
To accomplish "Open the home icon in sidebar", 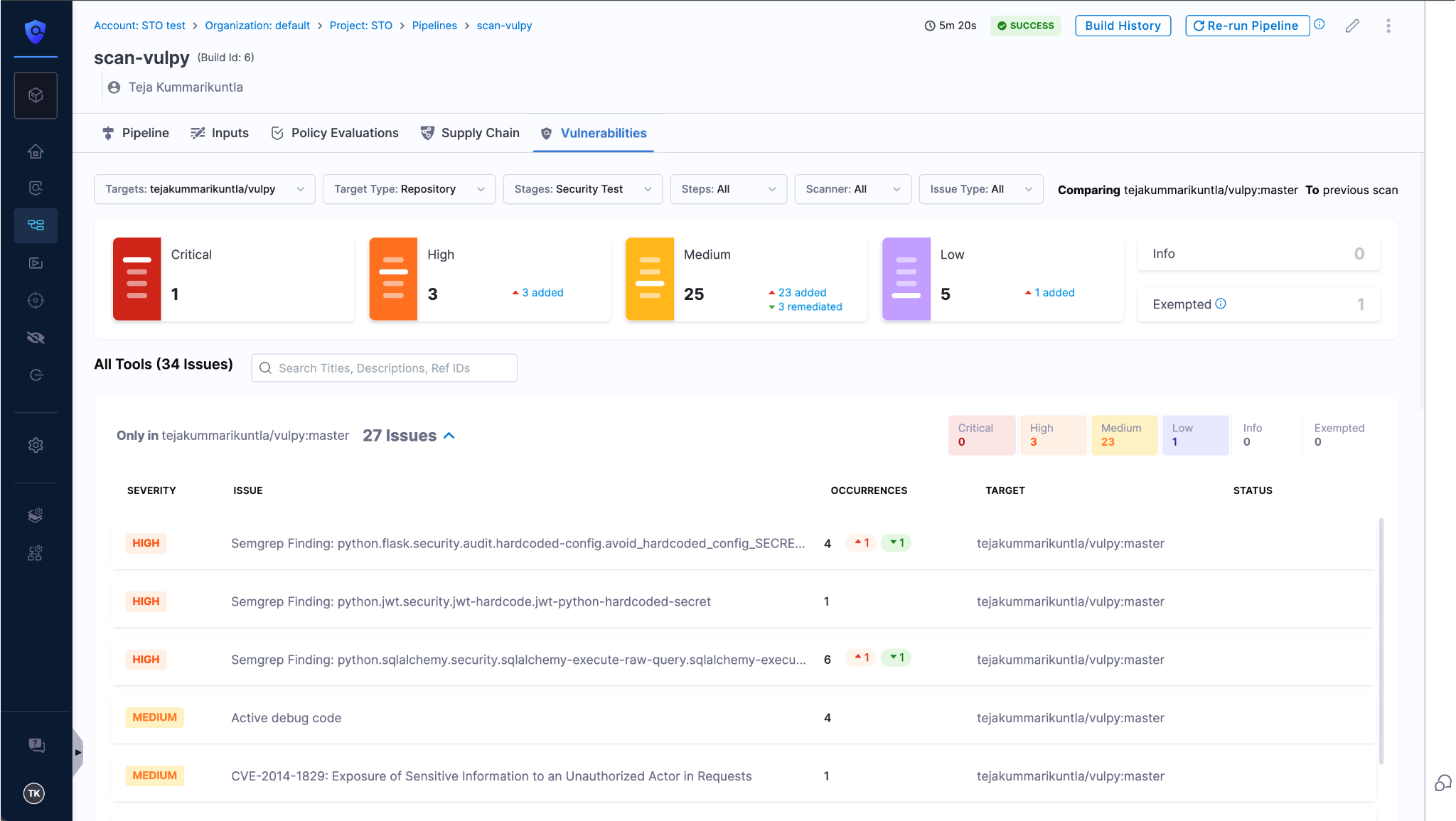I will (x=36, y=151).
